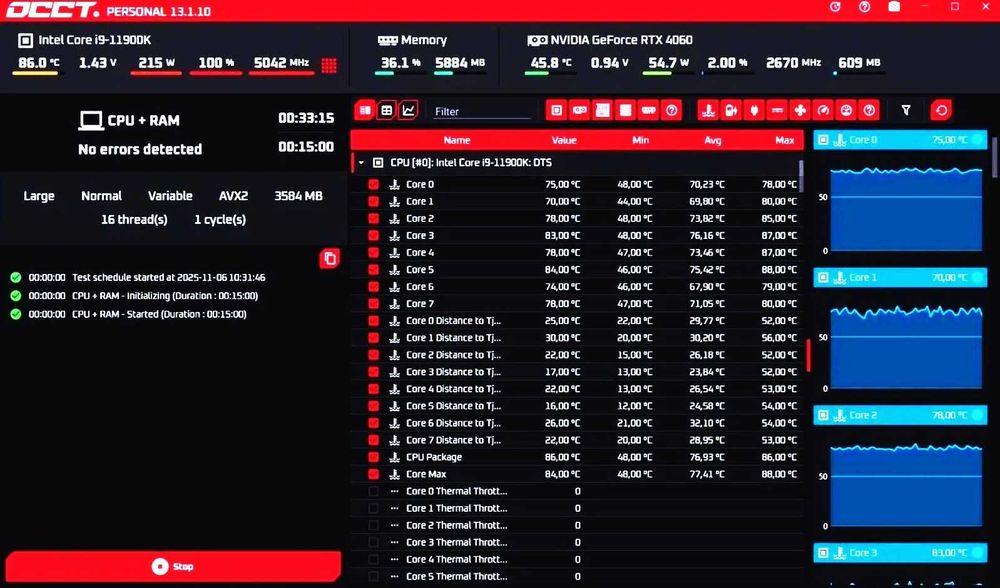Toggle the power plug sensor filter icon
This screenshot has width=1000, height=588.
754,110
